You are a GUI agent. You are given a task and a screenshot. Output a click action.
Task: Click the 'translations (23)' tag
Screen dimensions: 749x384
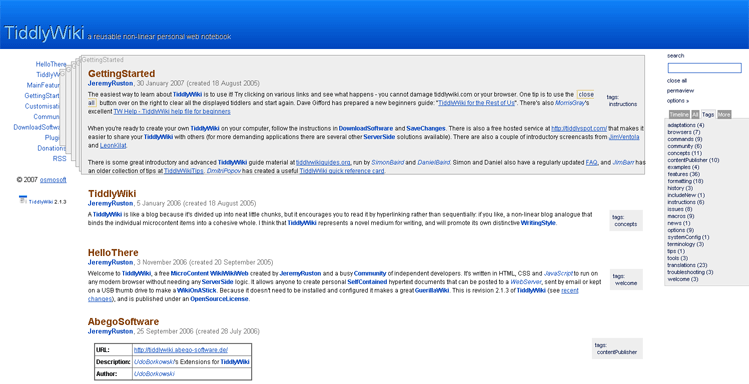coord(687,265)
